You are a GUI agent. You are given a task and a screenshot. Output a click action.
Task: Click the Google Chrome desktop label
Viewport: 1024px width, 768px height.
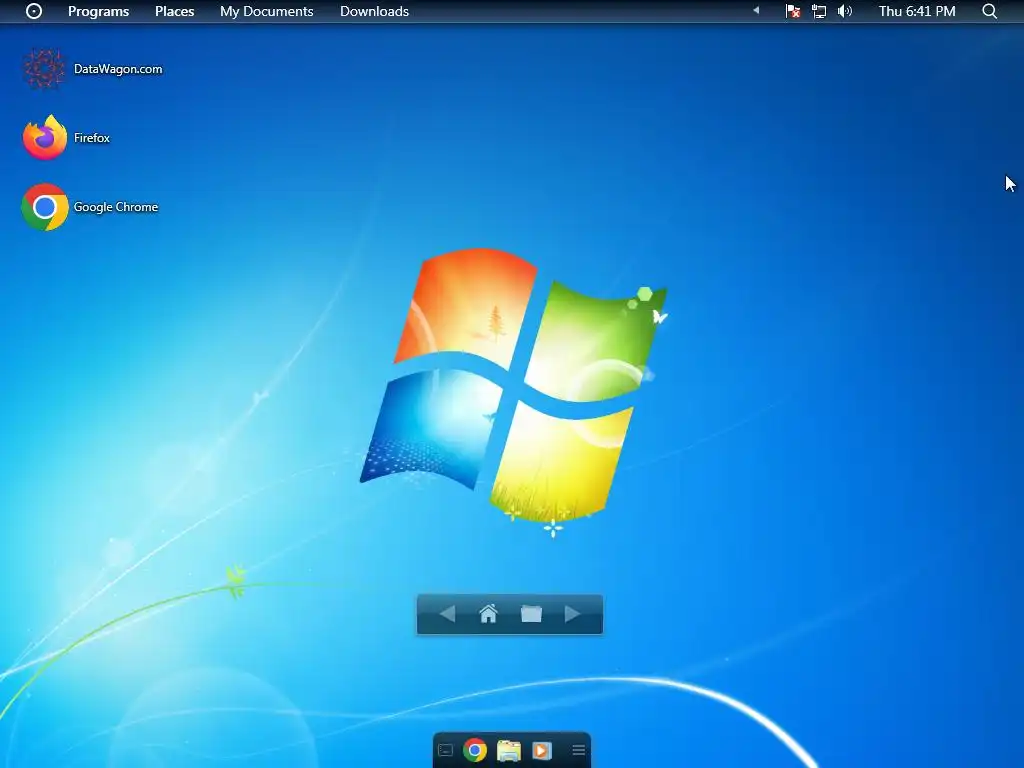[x=116, y=207]
